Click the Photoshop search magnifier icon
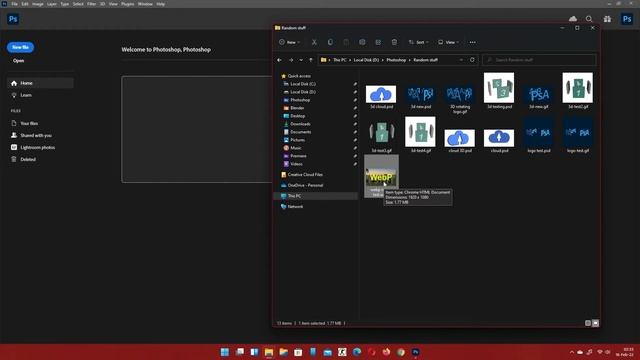640x360 pixels. [x=589, y=19]
